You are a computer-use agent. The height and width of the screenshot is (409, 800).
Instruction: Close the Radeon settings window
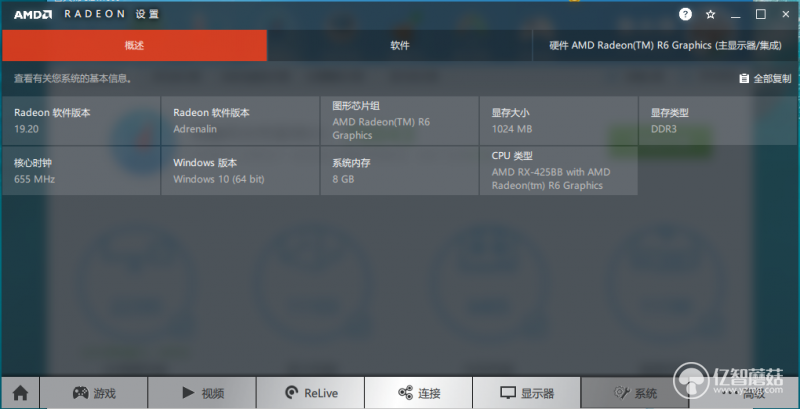click(x=786, y=14)
